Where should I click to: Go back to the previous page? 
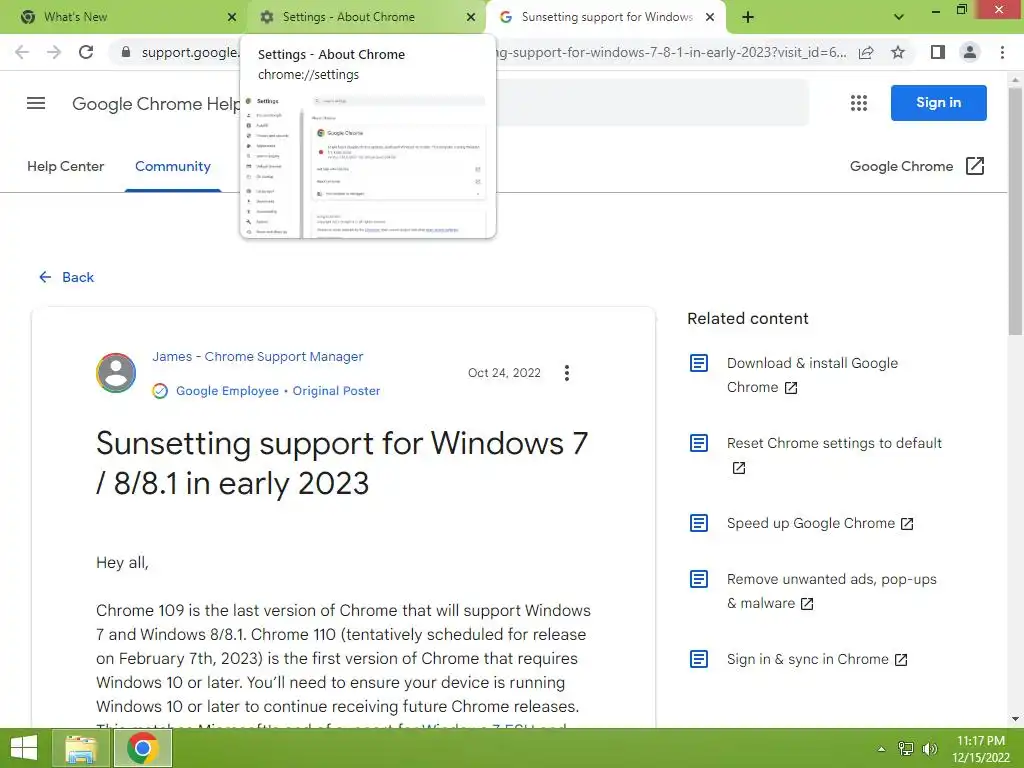(x=22, y=52)
